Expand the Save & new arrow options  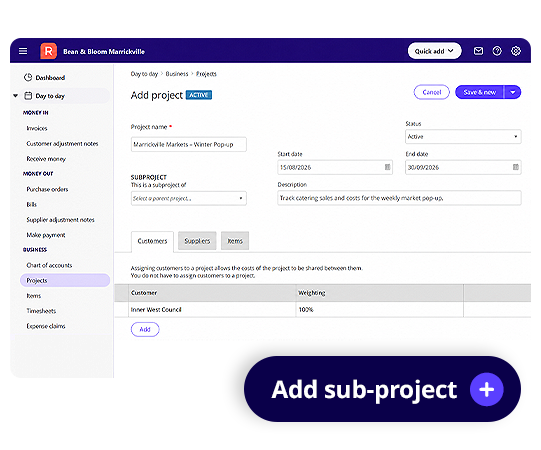coord(513,92)
